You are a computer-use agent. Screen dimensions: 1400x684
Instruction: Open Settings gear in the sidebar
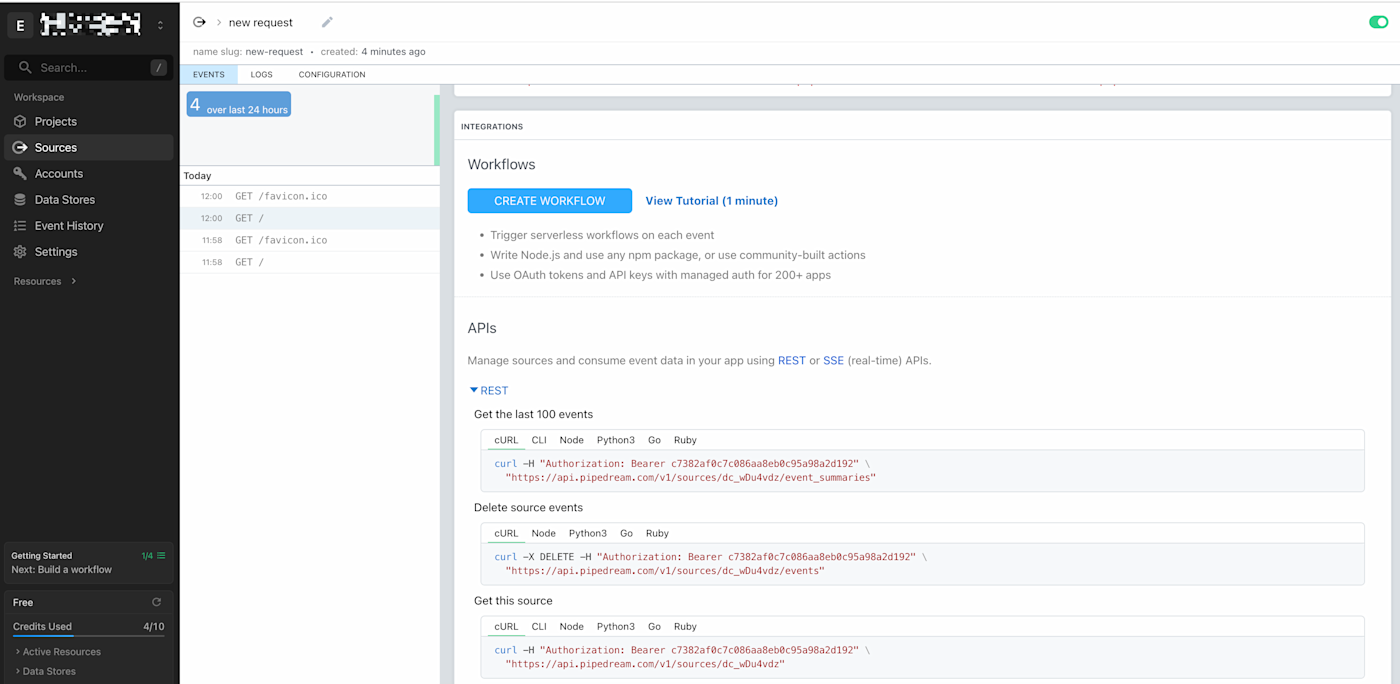pyautogui.click(x=20, y=251)
